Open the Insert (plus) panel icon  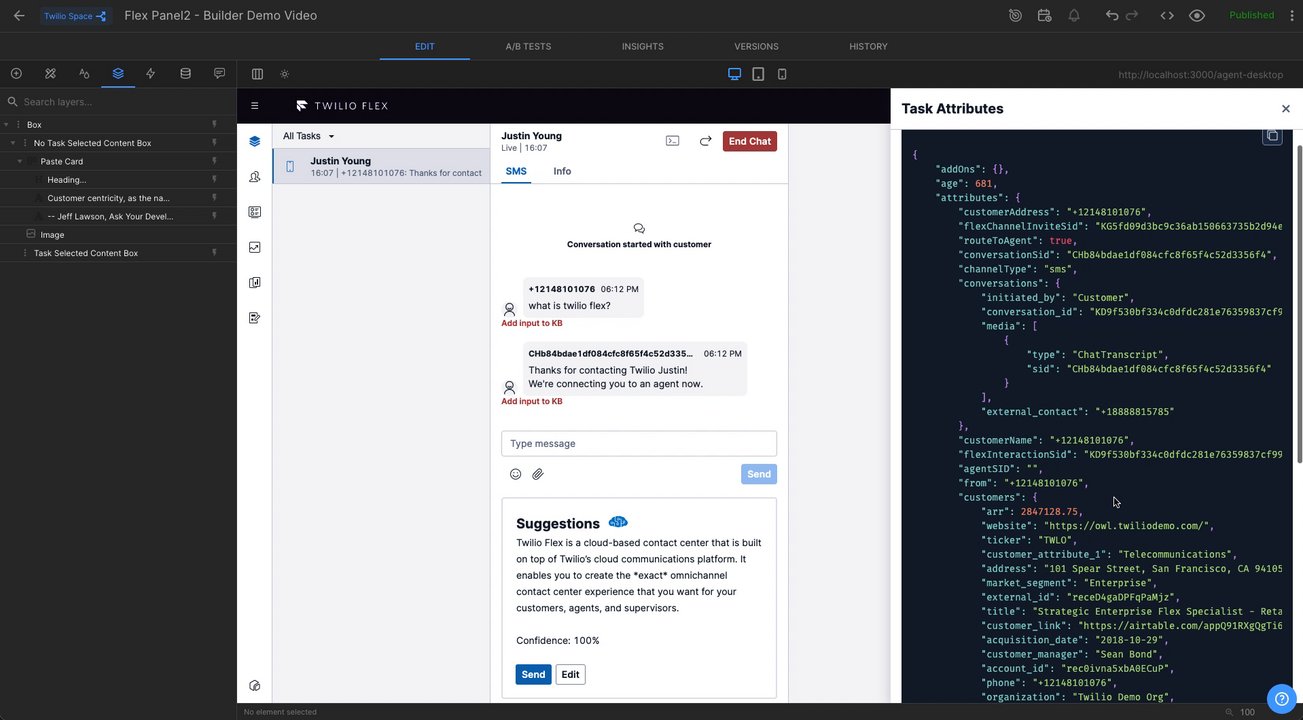(x=16, y=74)
